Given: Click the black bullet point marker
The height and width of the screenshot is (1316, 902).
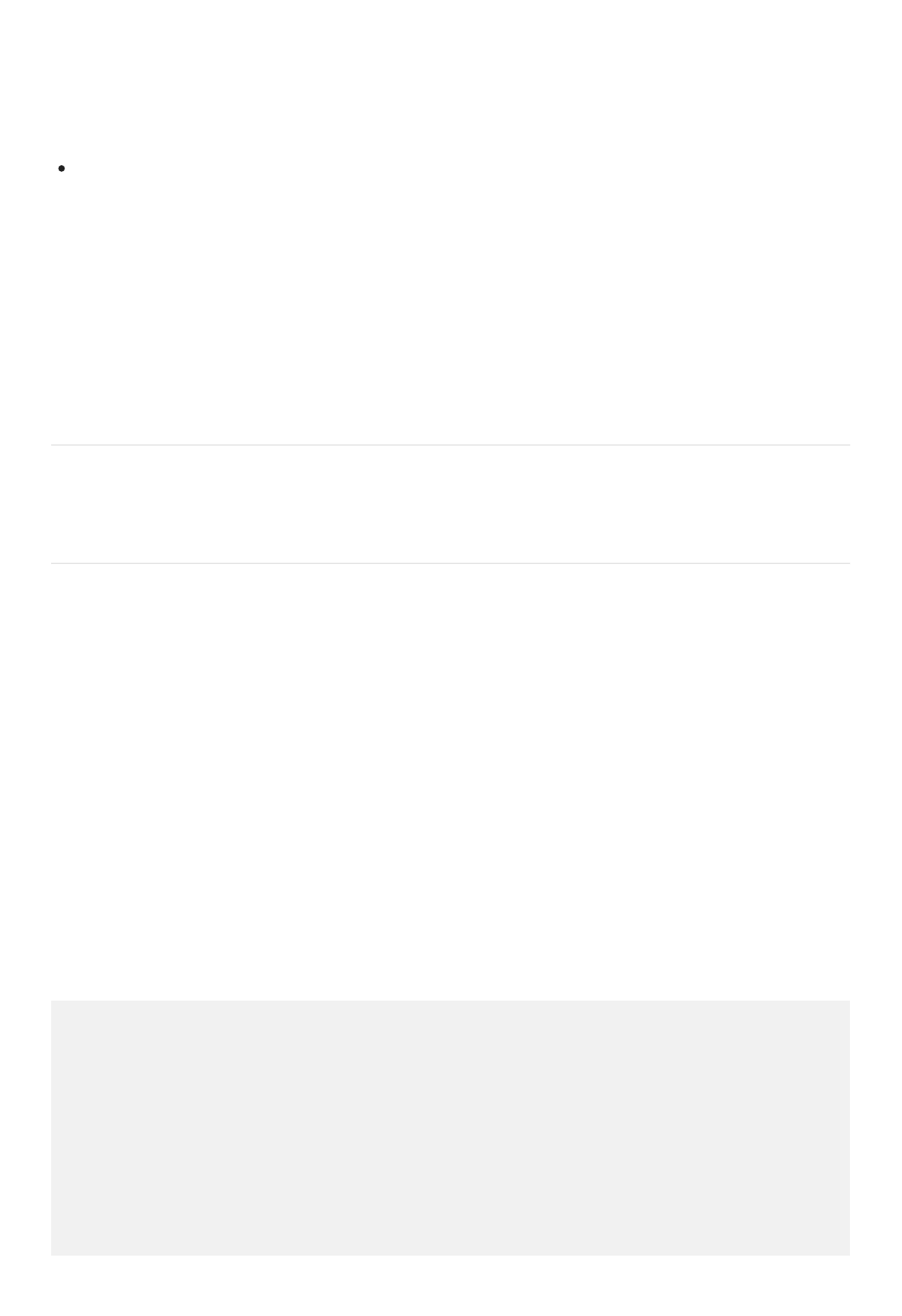Looking at the screenshot, I should pyautogui.click(x=61, y=169).
